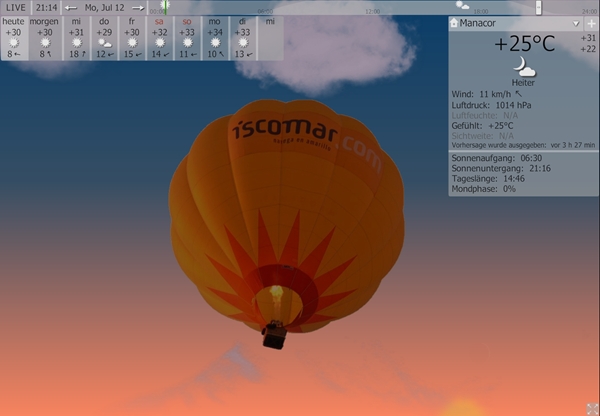
Task: Click the Tageslänge: 14:46 row
Action: [488, 179]
